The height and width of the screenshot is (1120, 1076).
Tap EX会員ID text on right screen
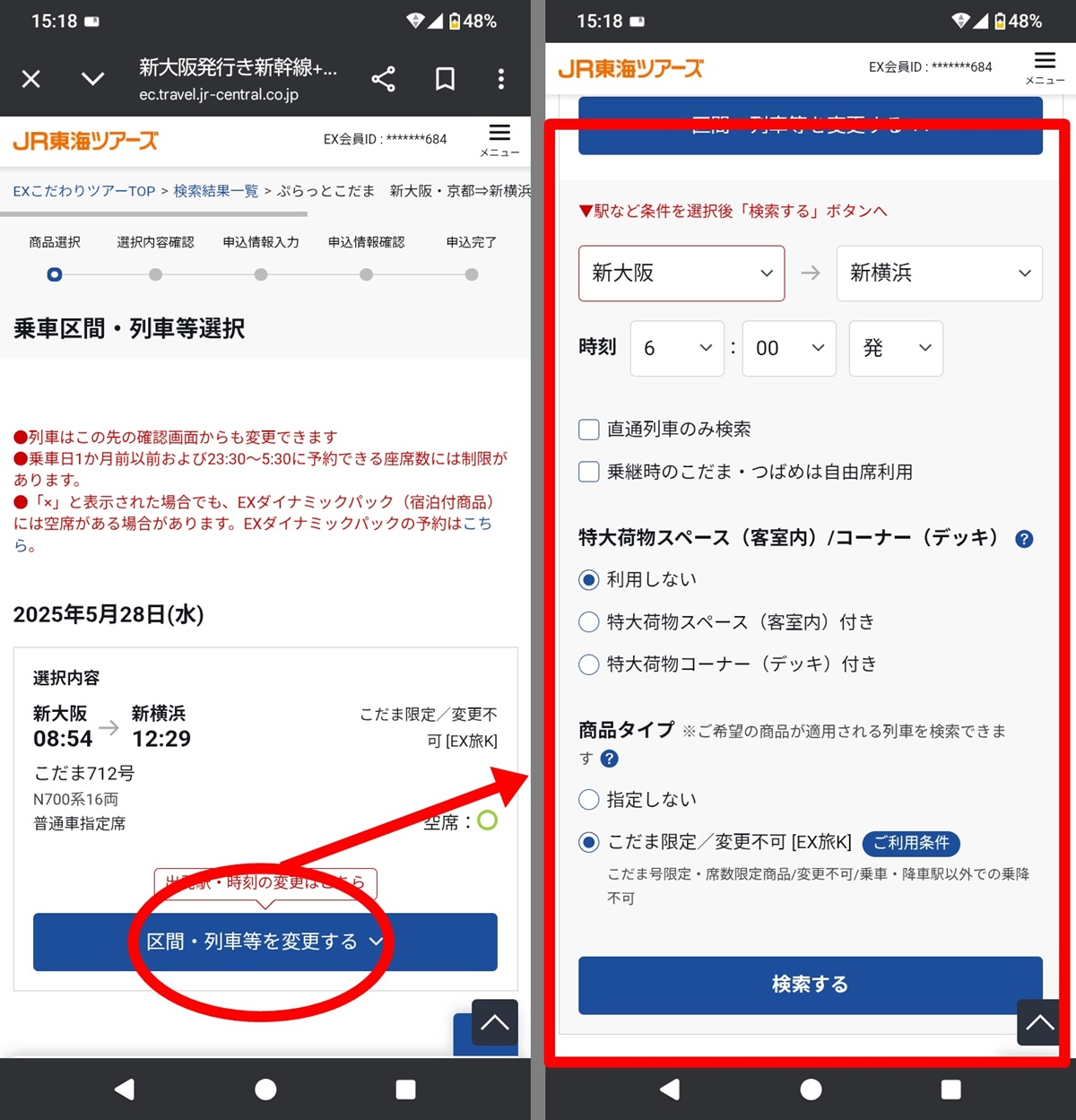pos(931,67)
